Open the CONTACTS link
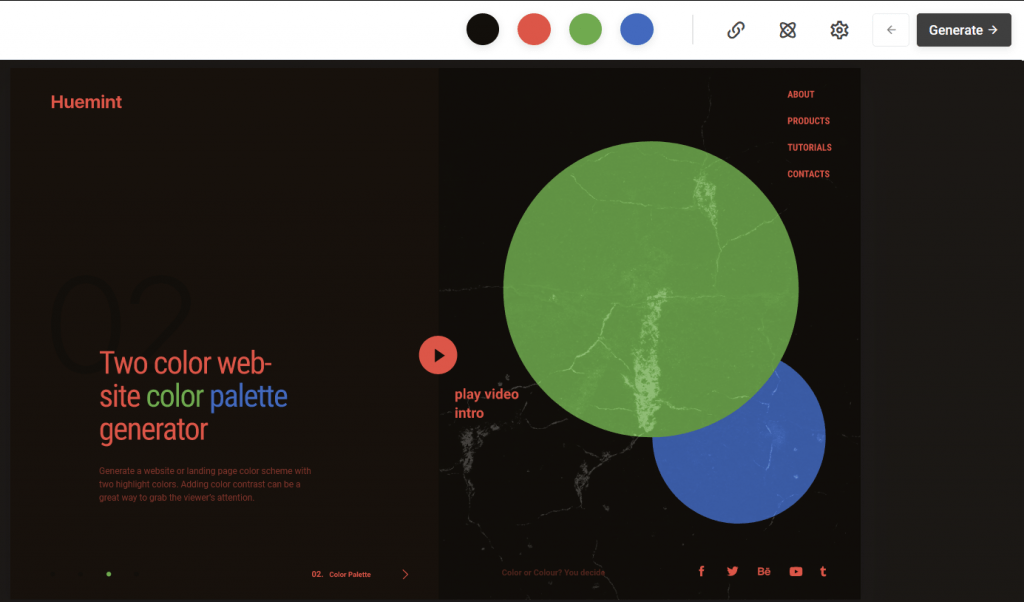Viewport: 1024px width, 602px height. [807, 173]
